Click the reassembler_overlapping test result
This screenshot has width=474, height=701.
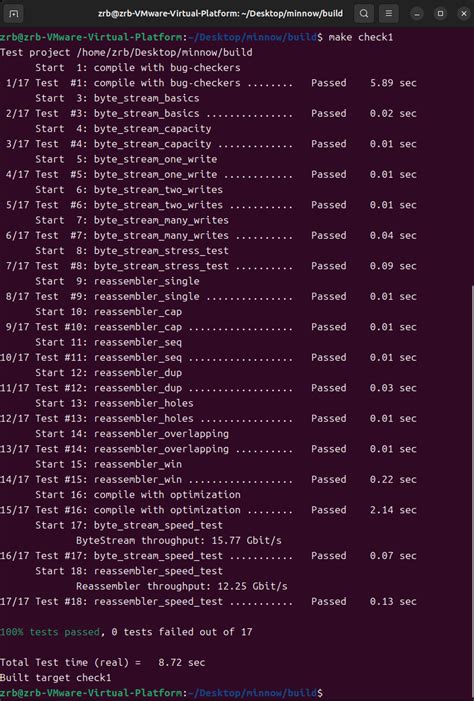click(208, 449)
